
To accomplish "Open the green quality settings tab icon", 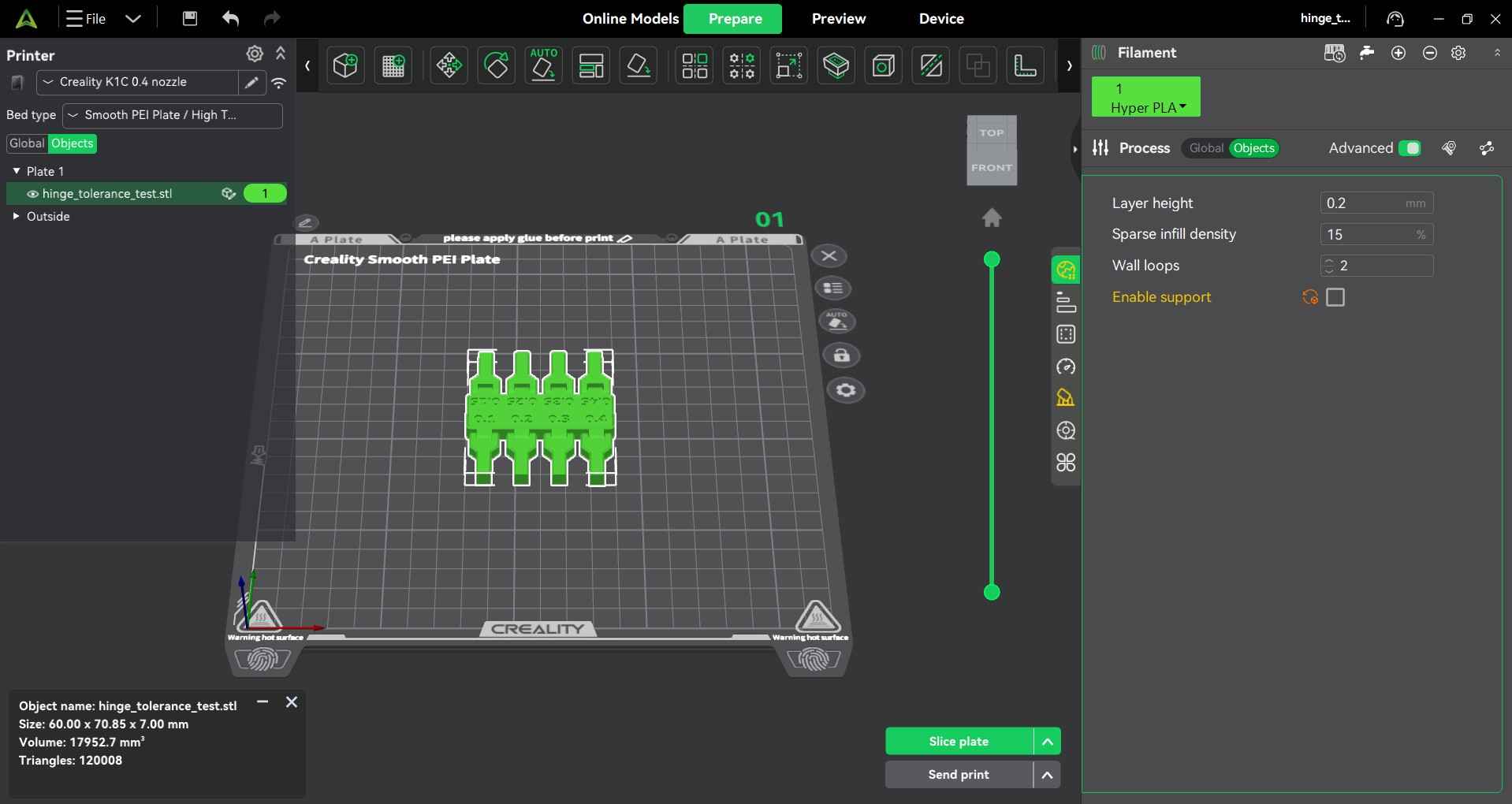I will point(1066,270).
